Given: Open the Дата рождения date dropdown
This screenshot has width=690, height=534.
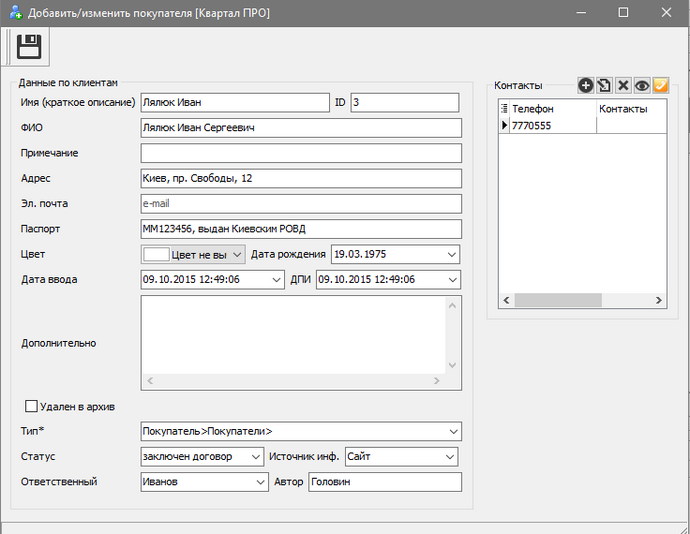Looking at the screenshot, I should point(452,254).
